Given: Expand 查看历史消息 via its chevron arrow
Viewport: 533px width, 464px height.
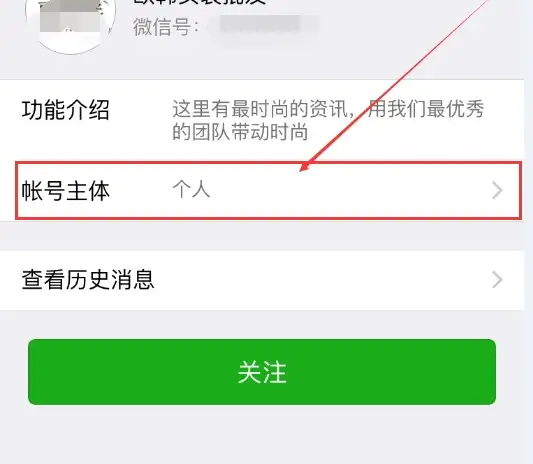Looking at the screenshot, I should [x=497, y=280].
